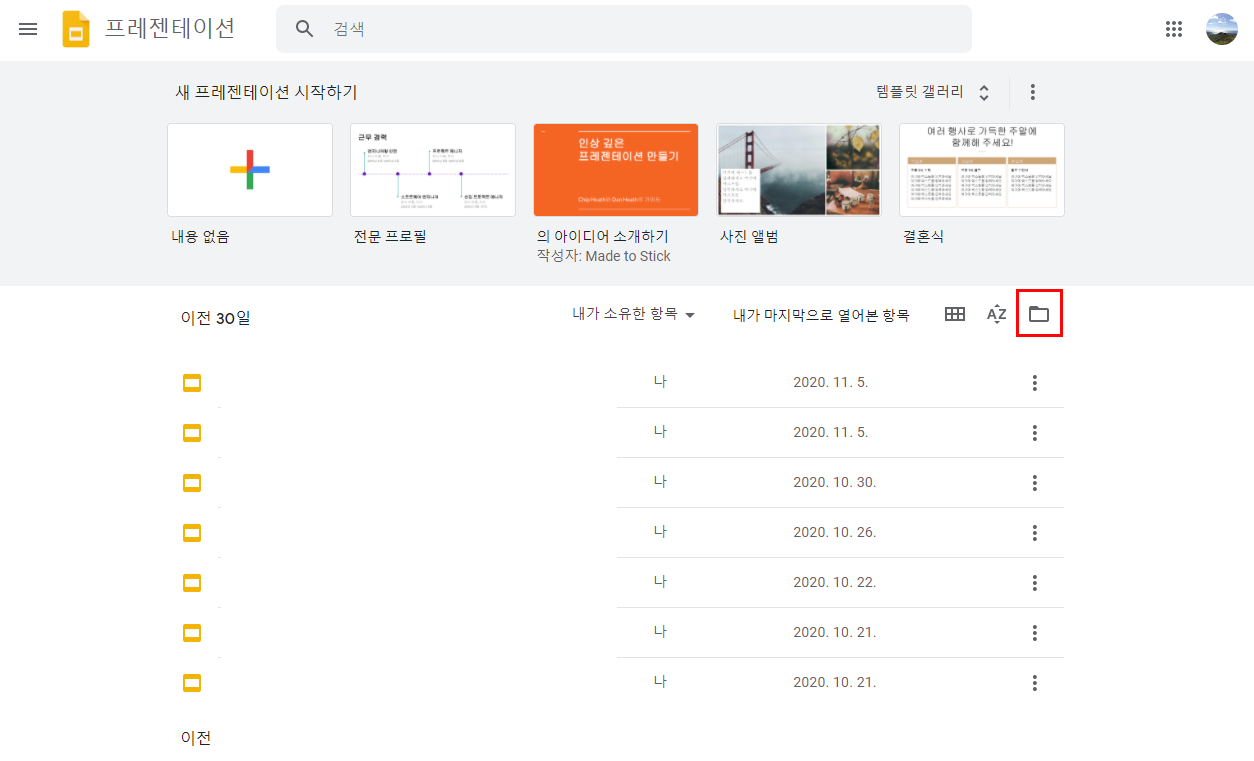This screenshot has width=1254, height=761.
Task: Choose the 전문 프로필 template thumbnail
Action: (x=433, y=170)
